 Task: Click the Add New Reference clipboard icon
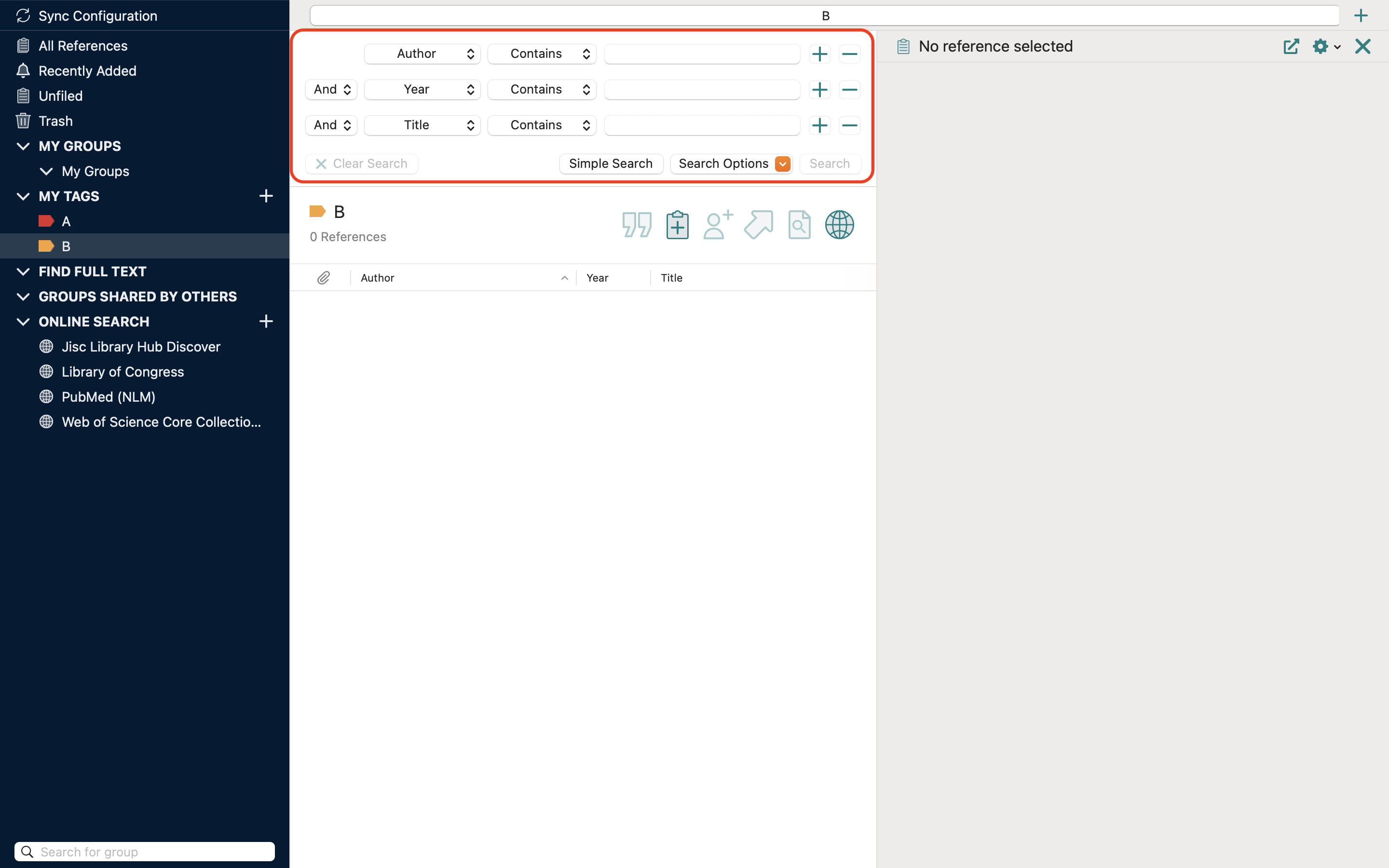(x=677, y=224)
